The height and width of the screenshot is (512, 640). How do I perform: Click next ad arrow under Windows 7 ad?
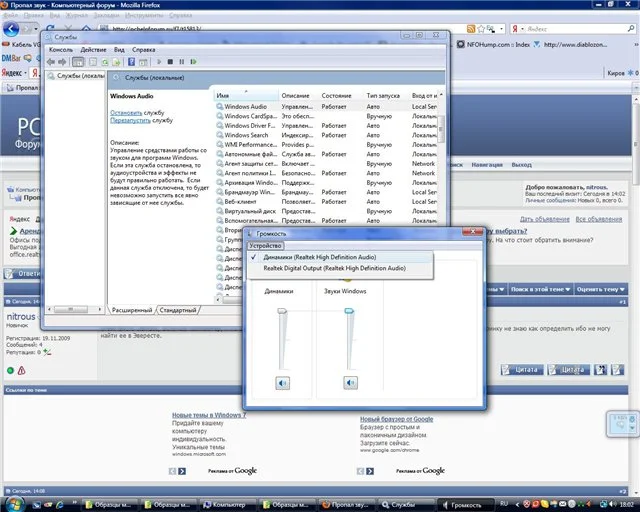182,471
